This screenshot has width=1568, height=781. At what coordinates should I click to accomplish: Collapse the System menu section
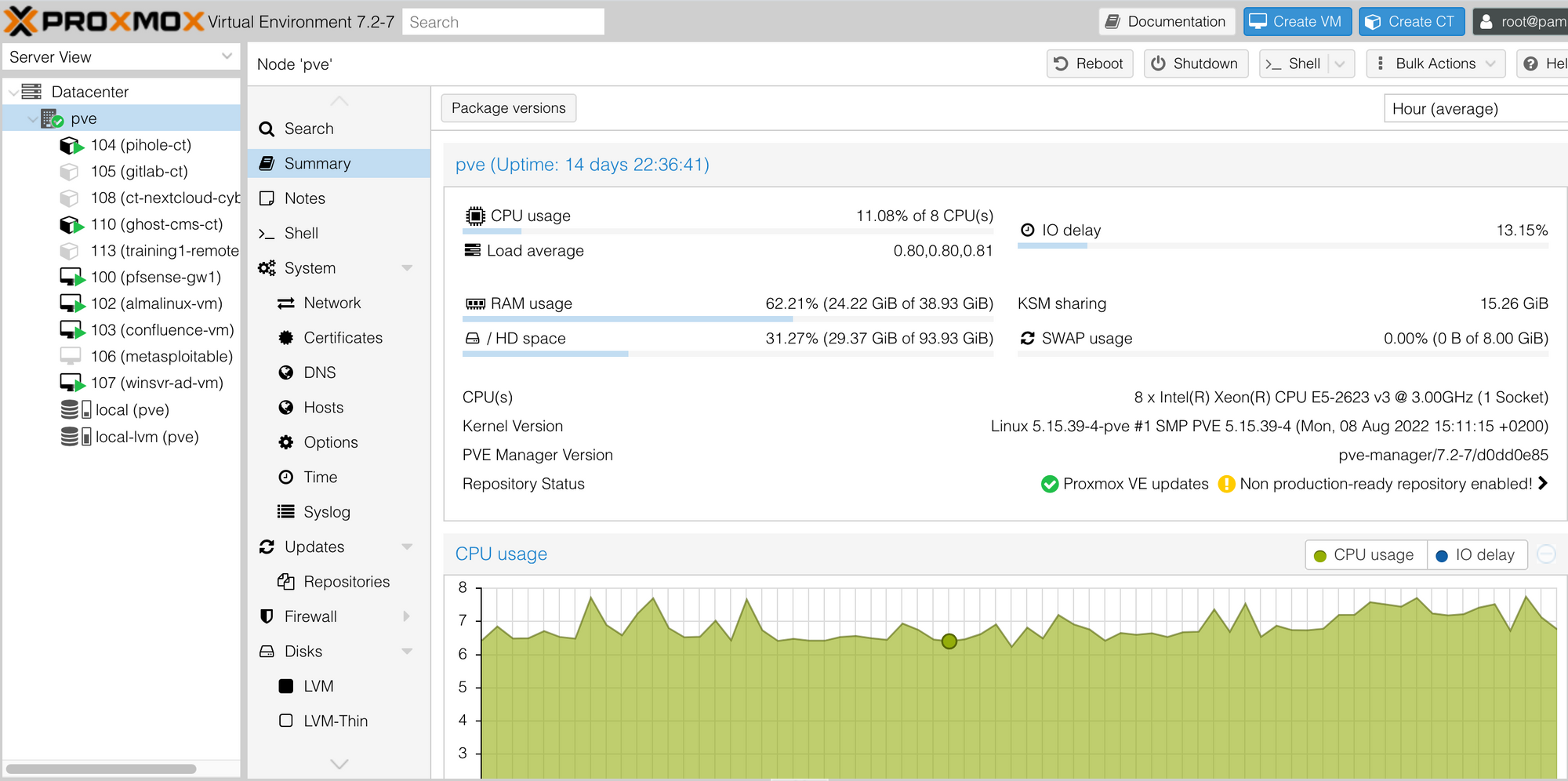(x=407, y=268)
